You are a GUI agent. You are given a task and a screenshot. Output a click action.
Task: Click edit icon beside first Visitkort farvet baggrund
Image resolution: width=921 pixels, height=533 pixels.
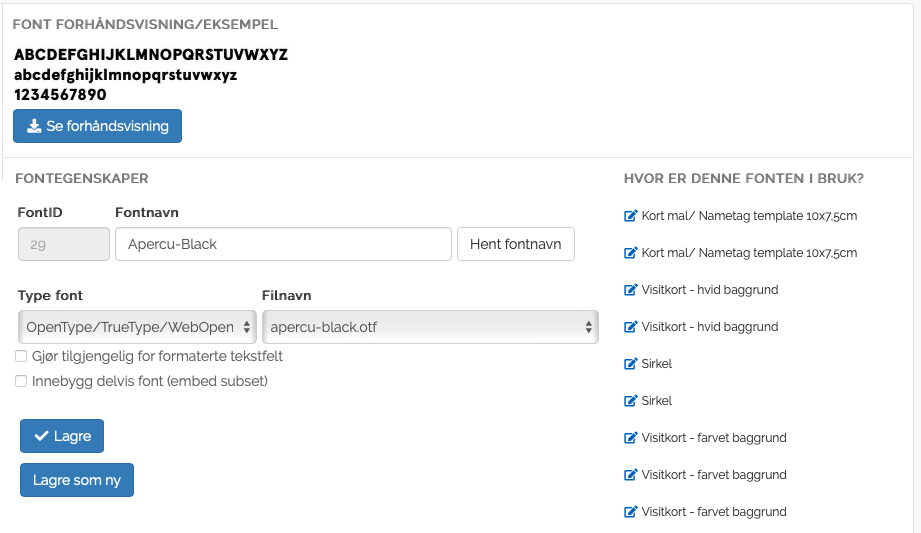coord(630,438)
